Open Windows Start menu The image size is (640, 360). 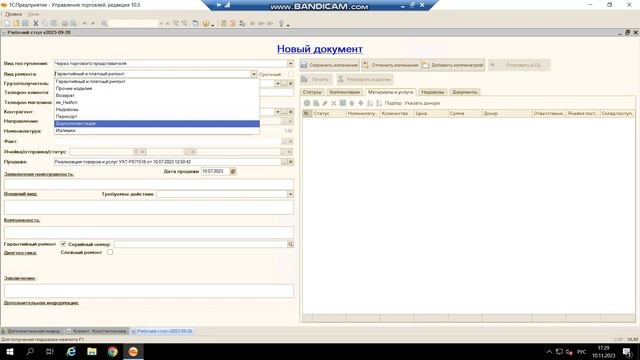pos(10,351)
